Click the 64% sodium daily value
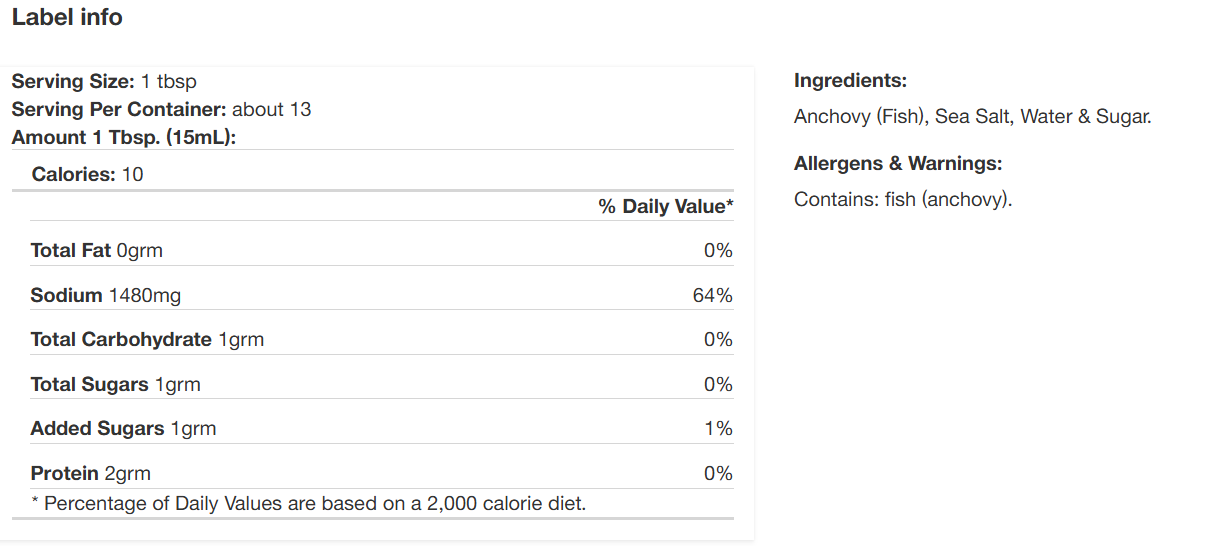Screen dimensions: 1213x546 click(712, 295)
